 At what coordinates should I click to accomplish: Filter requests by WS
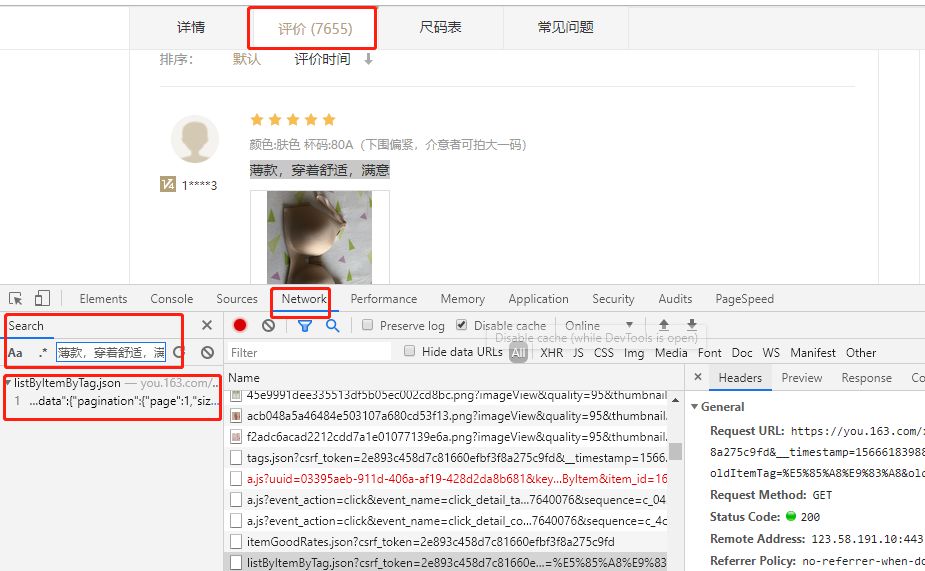coord(771,353)
